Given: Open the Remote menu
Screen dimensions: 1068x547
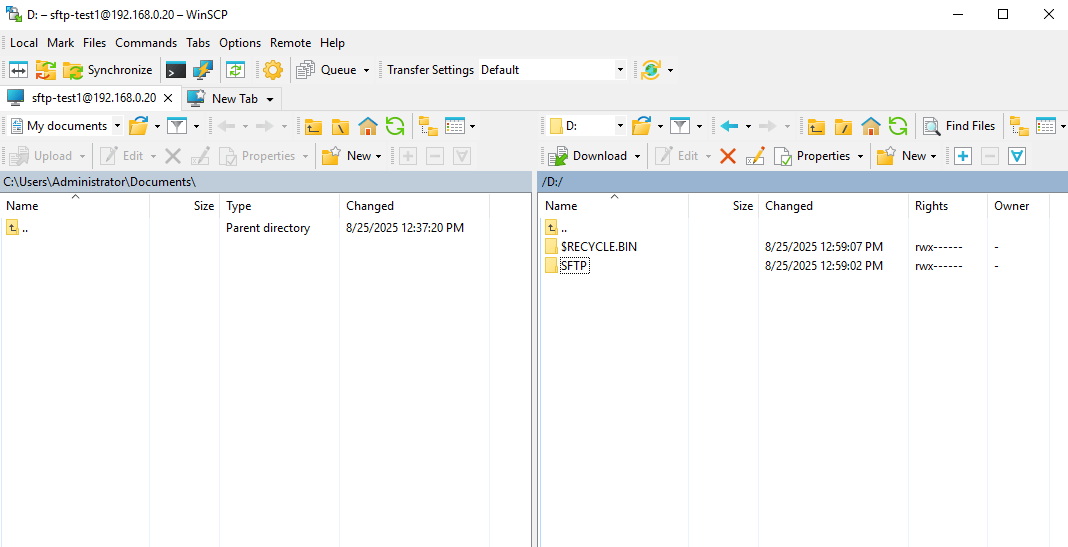Looking at the screenshot, I should (290, 42).
